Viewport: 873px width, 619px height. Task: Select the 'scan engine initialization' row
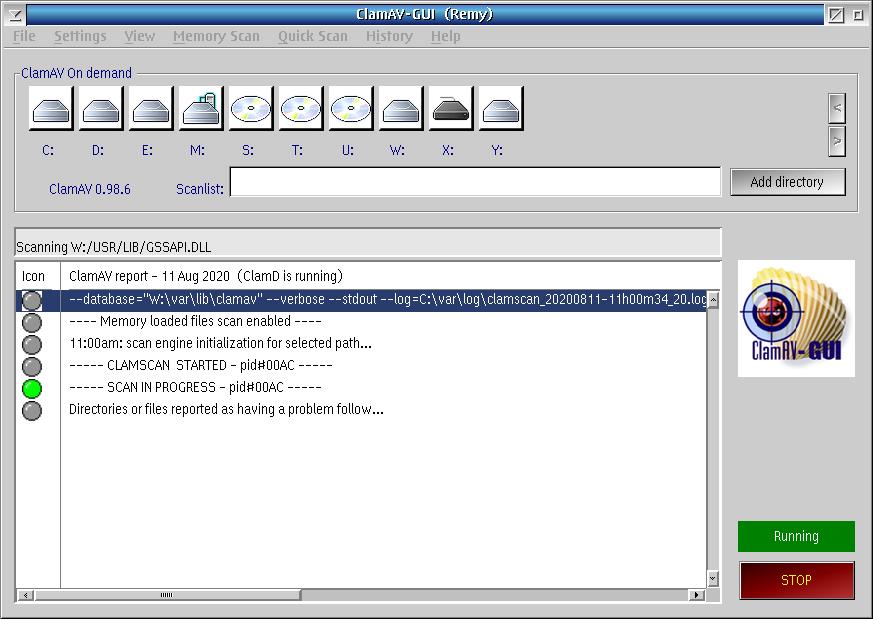coord(361,343)
